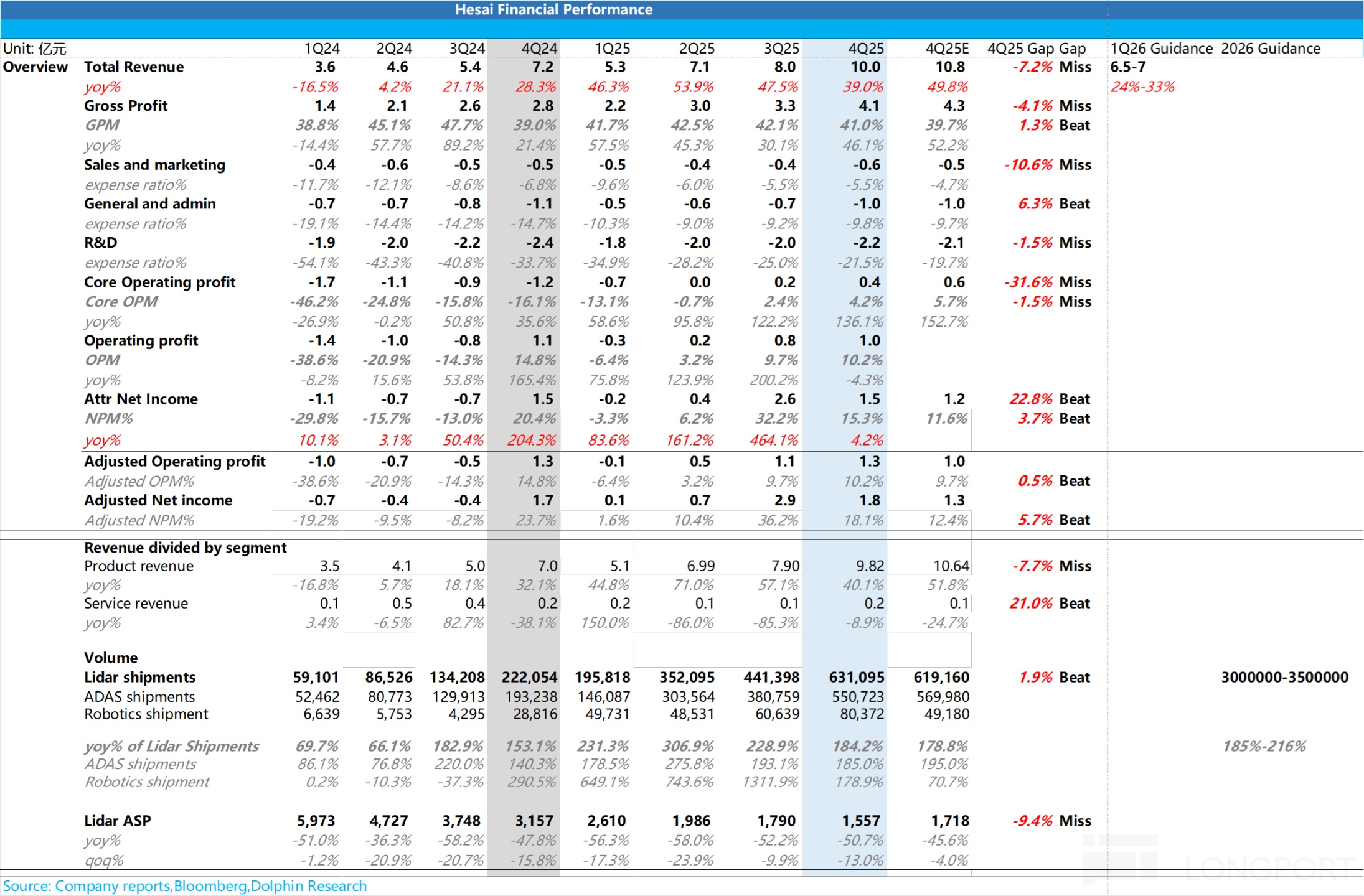Select the Adjusted Net income row label
The image size is (1364, 896).
(x=158, y=500)
